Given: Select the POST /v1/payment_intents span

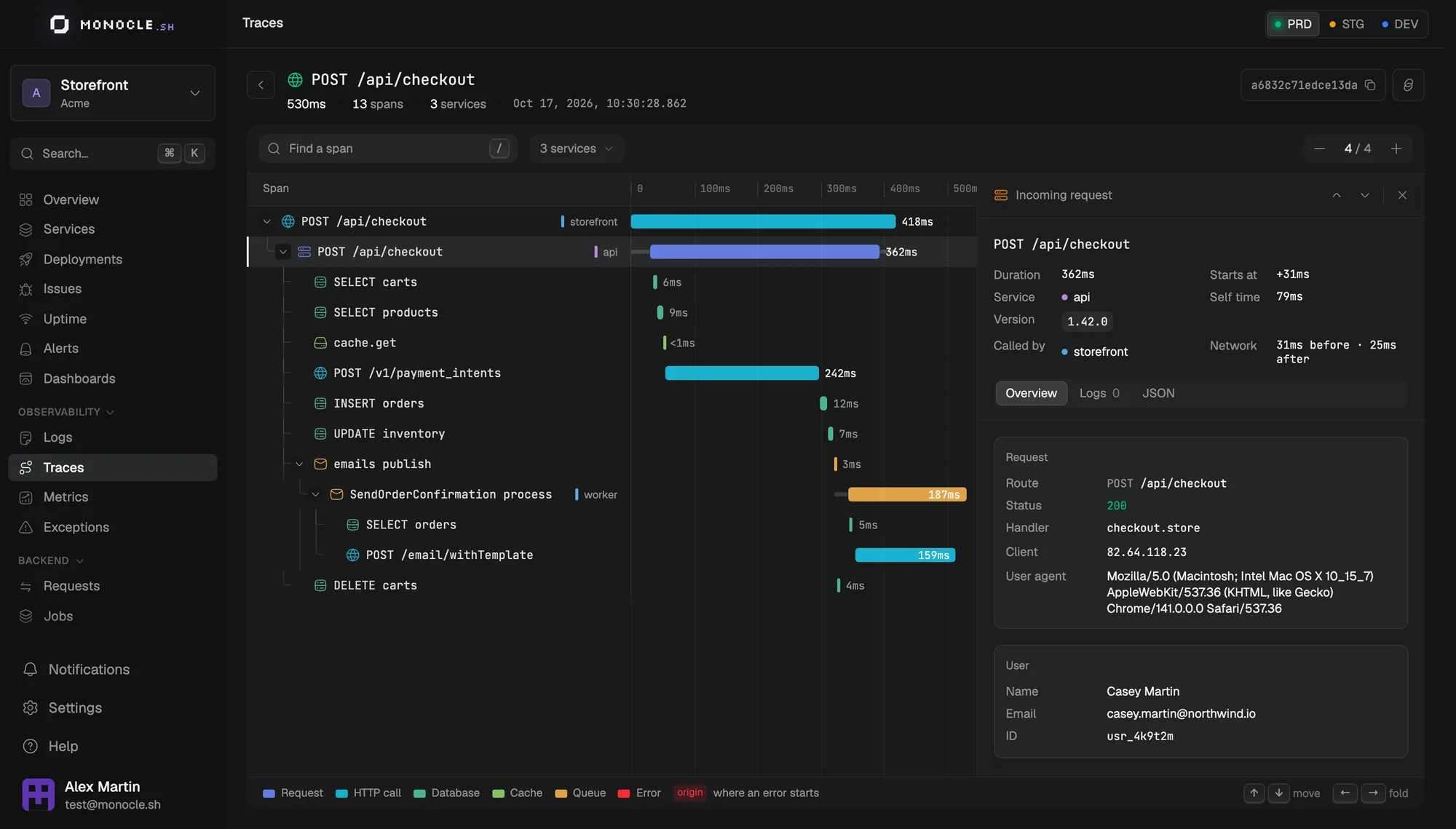Looking at the screenshot, I should point(612,373).
